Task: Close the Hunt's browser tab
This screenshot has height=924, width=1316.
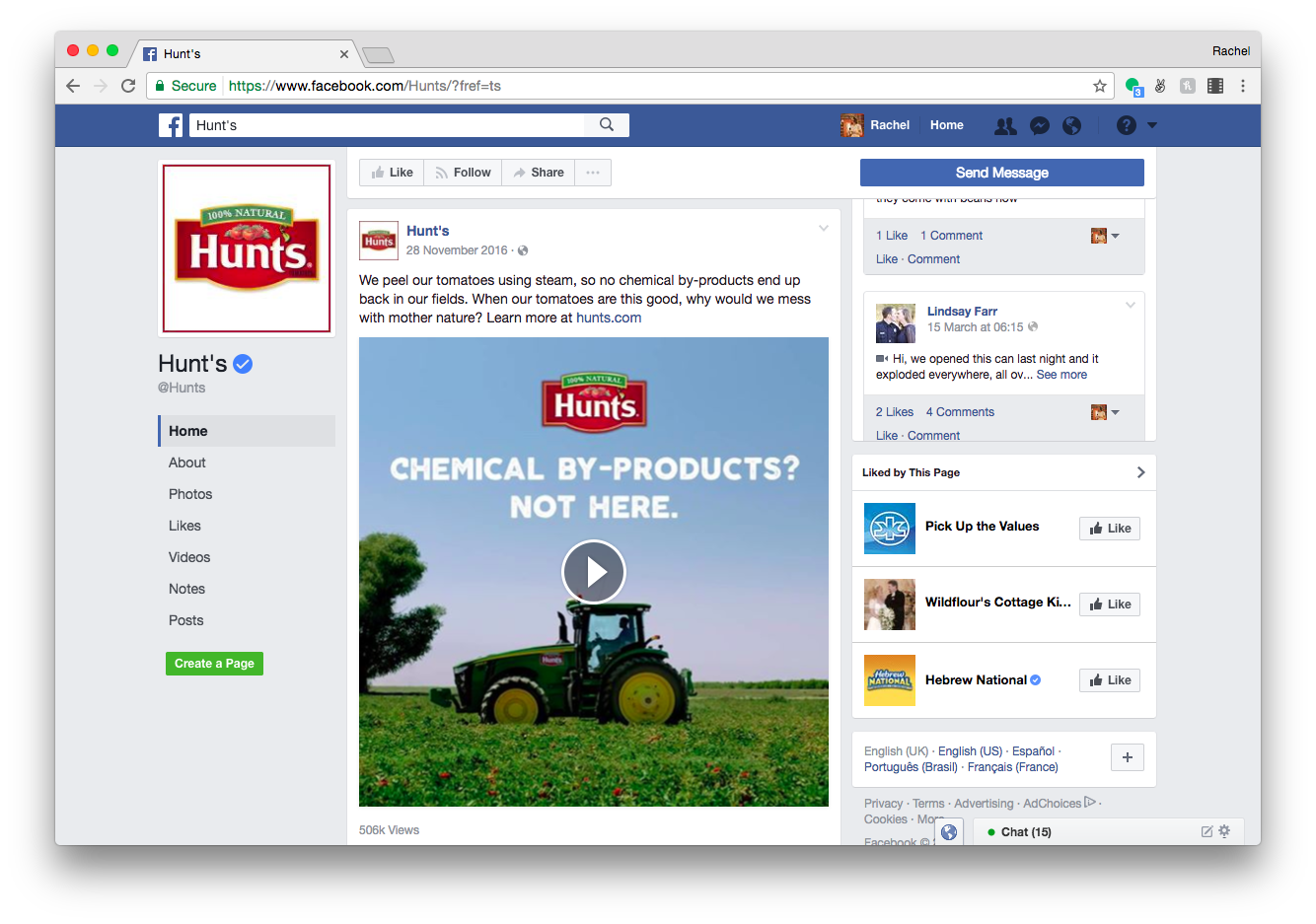Action: (344, 54)
